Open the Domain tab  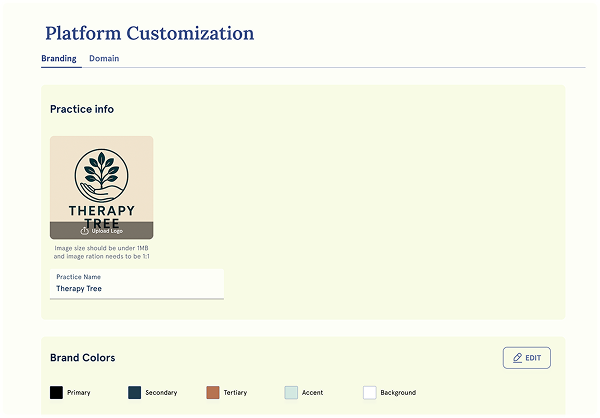click(104, 59)
